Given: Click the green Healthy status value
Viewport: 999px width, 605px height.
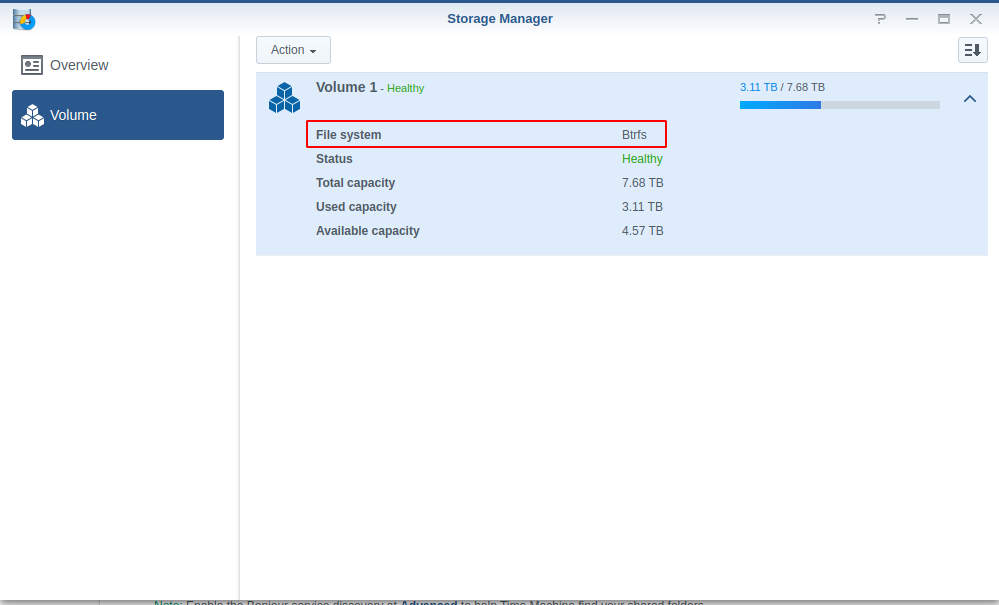Looking at the screenshot, I should pos(642,159).
